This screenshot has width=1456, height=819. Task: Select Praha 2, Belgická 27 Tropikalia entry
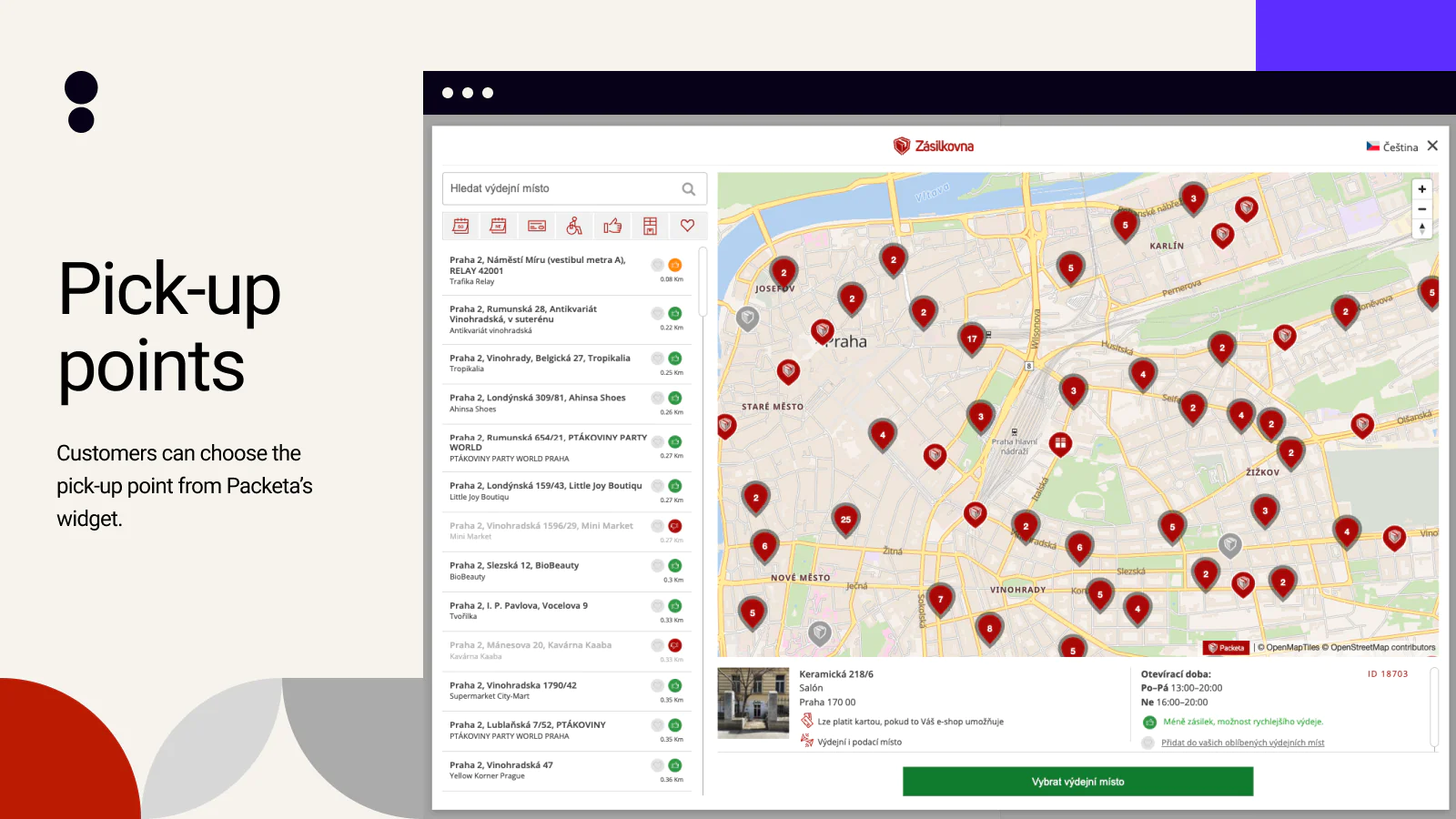(540, 363)
